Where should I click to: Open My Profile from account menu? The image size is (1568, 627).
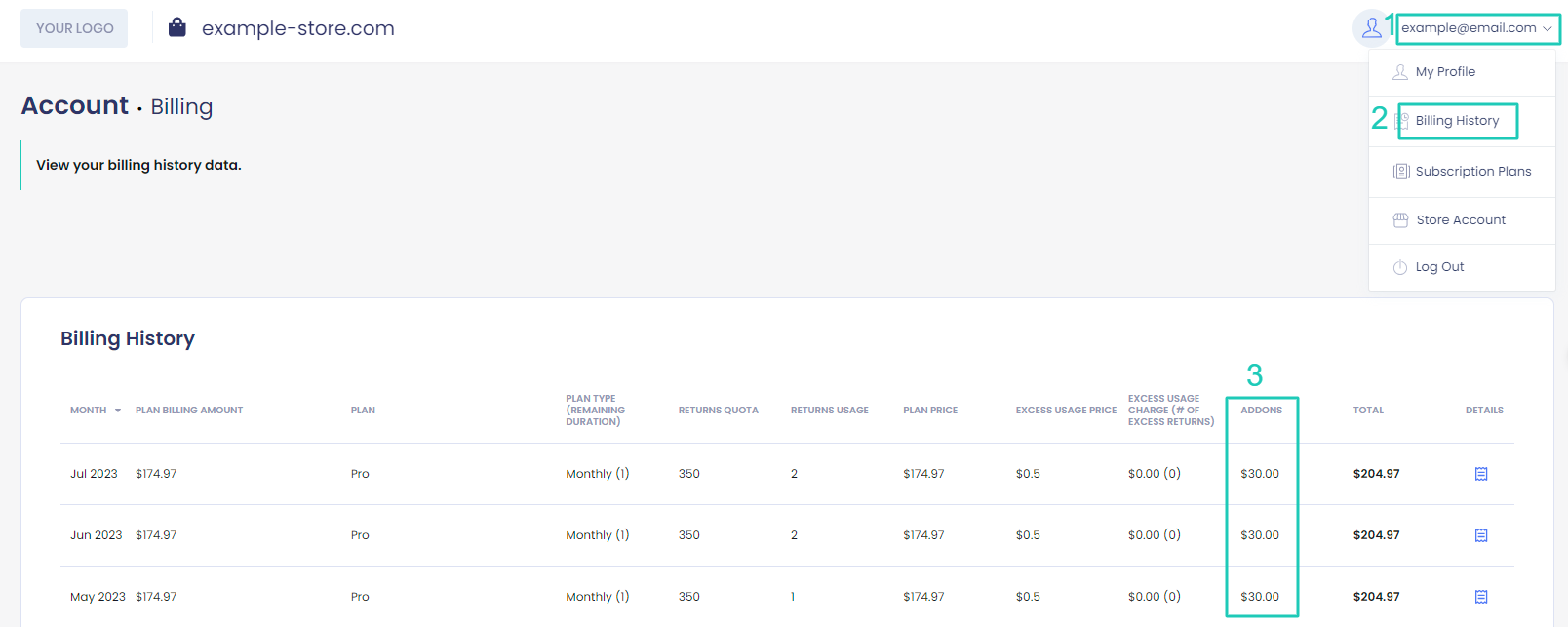click(x=1445, y=72)
